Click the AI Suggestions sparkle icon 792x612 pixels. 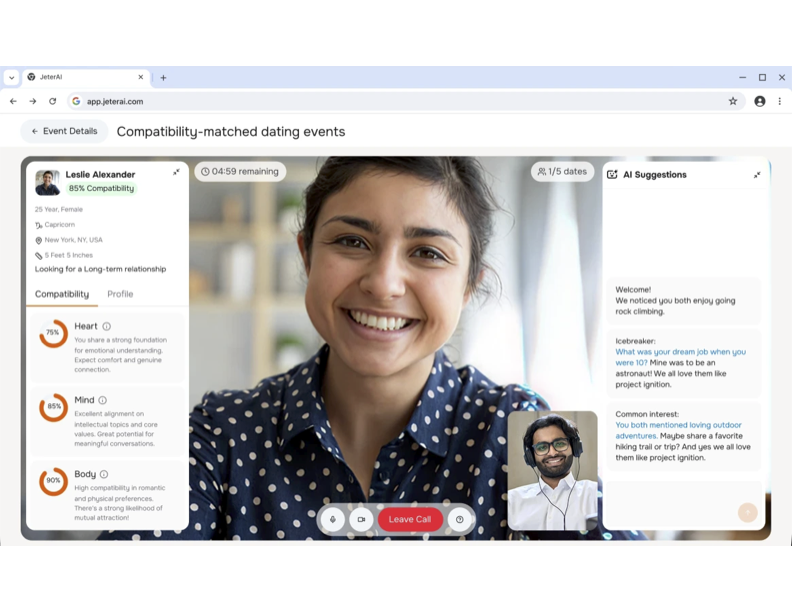click(x=612, y=175)
